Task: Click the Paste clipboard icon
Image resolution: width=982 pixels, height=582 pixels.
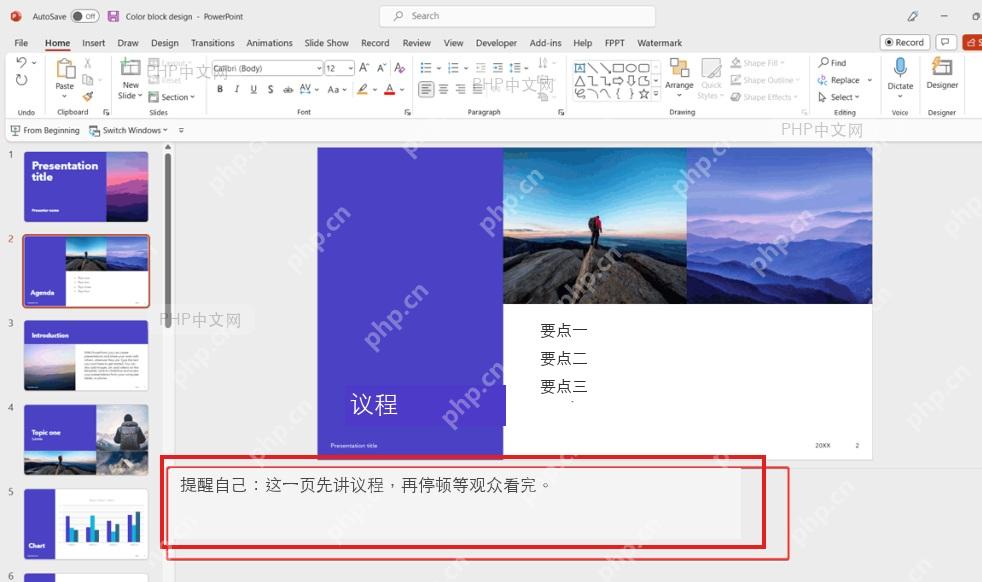Action: [65, 68]
